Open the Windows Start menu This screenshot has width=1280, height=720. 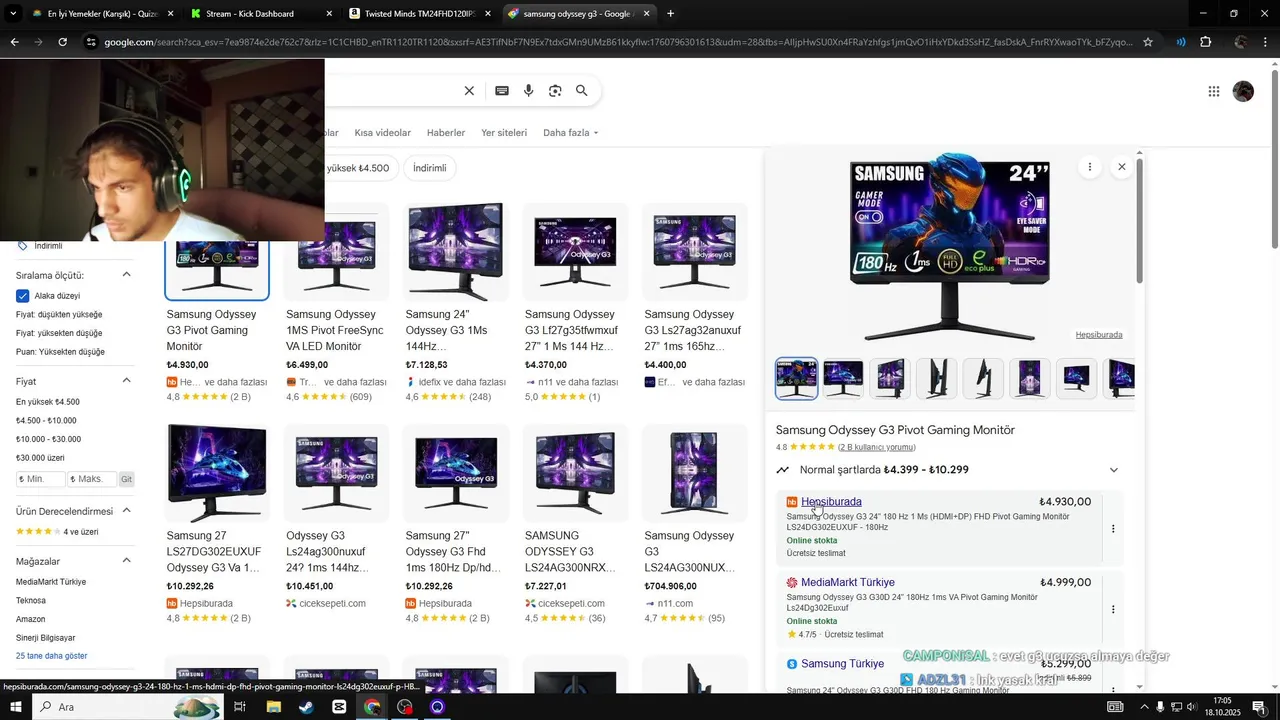click(x=16, y=707)
